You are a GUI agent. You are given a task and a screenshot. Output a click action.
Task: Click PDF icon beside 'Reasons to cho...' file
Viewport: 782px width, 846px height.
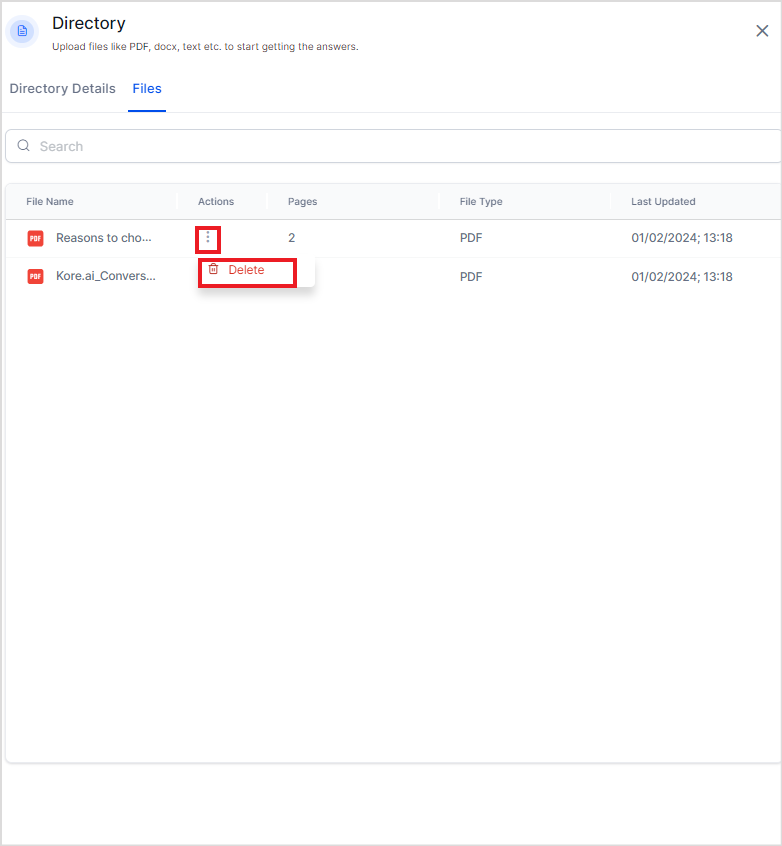click(x=36, y=238)
